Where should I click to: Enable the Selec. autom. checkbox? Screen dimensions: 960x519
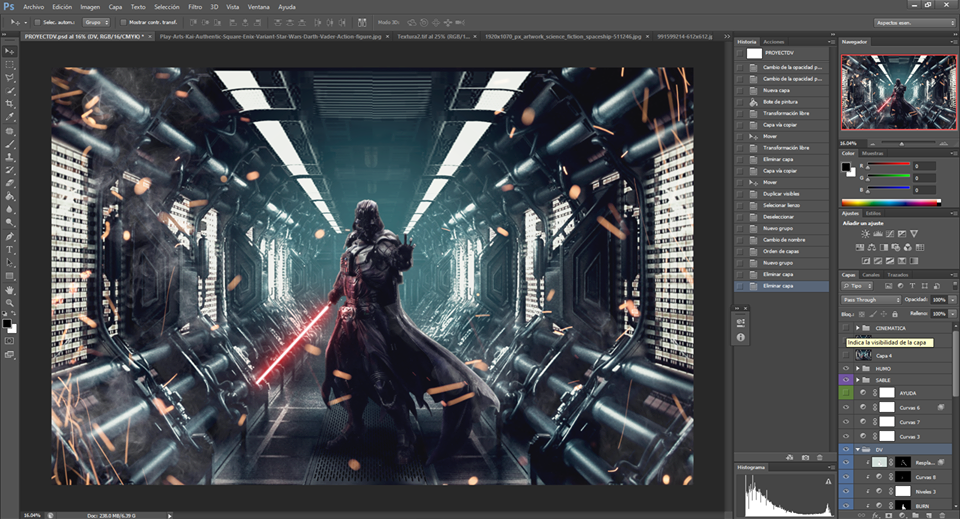coord(38,21)
